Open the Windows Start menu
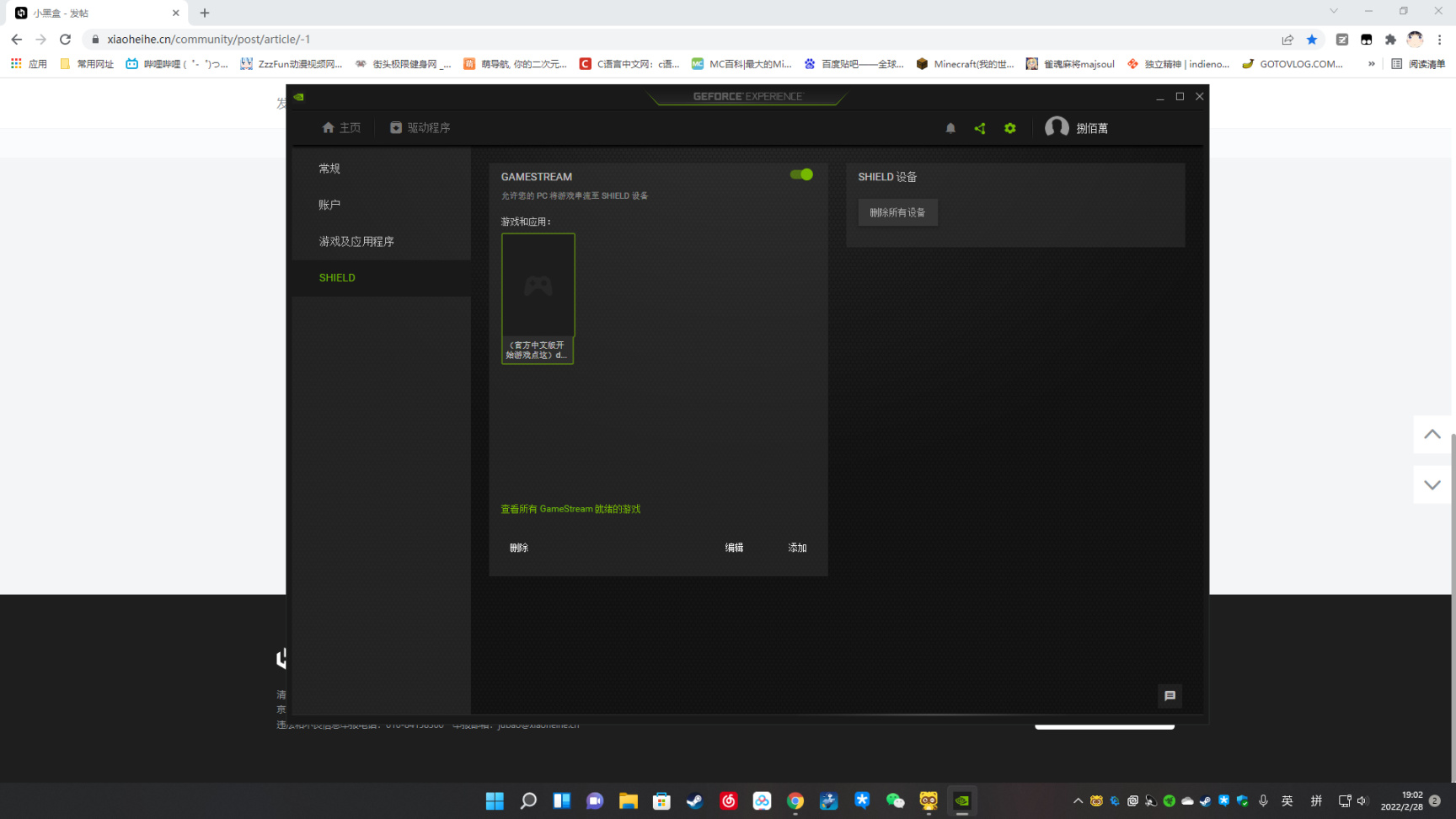 [495, 801]
